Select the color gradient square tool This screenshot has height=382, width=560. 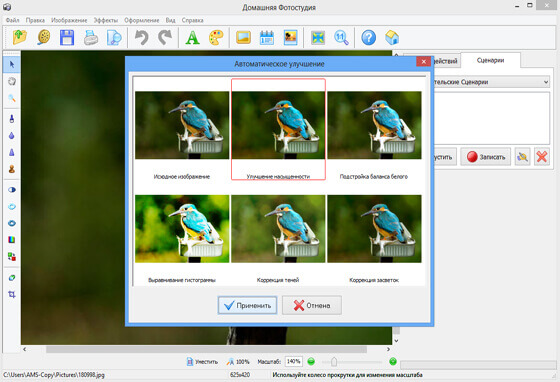point(12,240)
